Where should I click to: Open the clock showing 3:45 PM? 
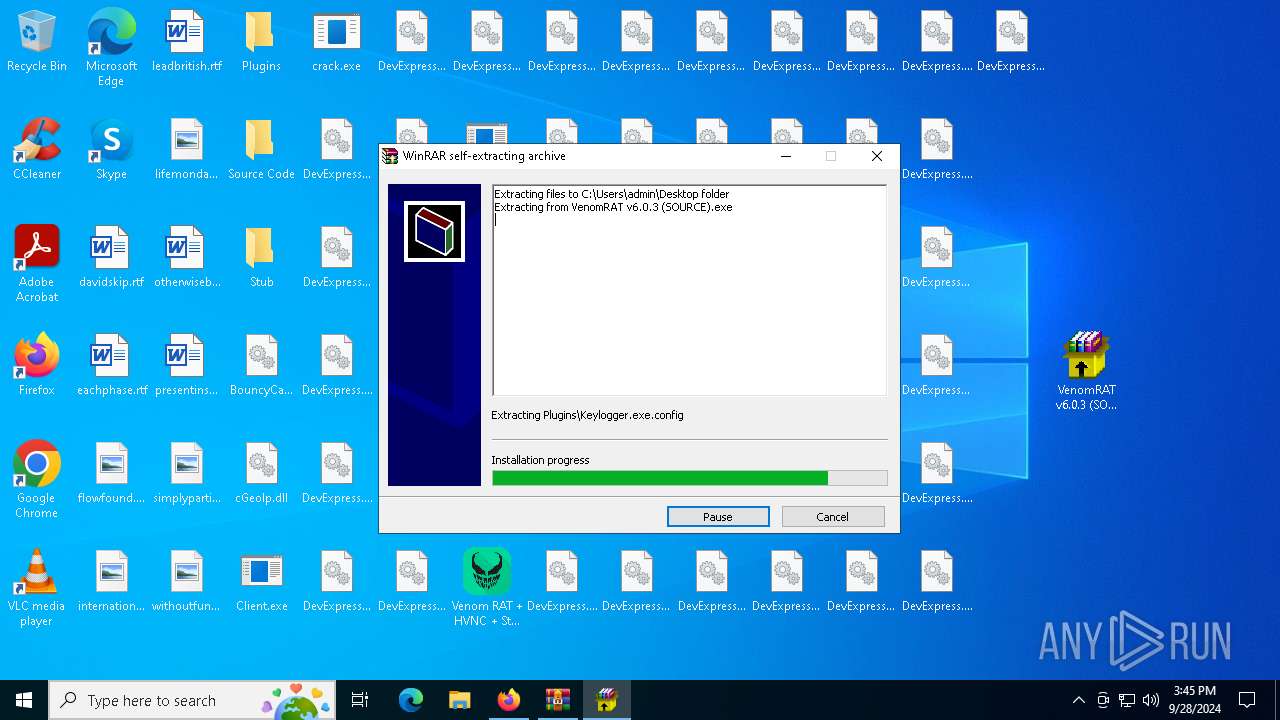[1195, 700]
